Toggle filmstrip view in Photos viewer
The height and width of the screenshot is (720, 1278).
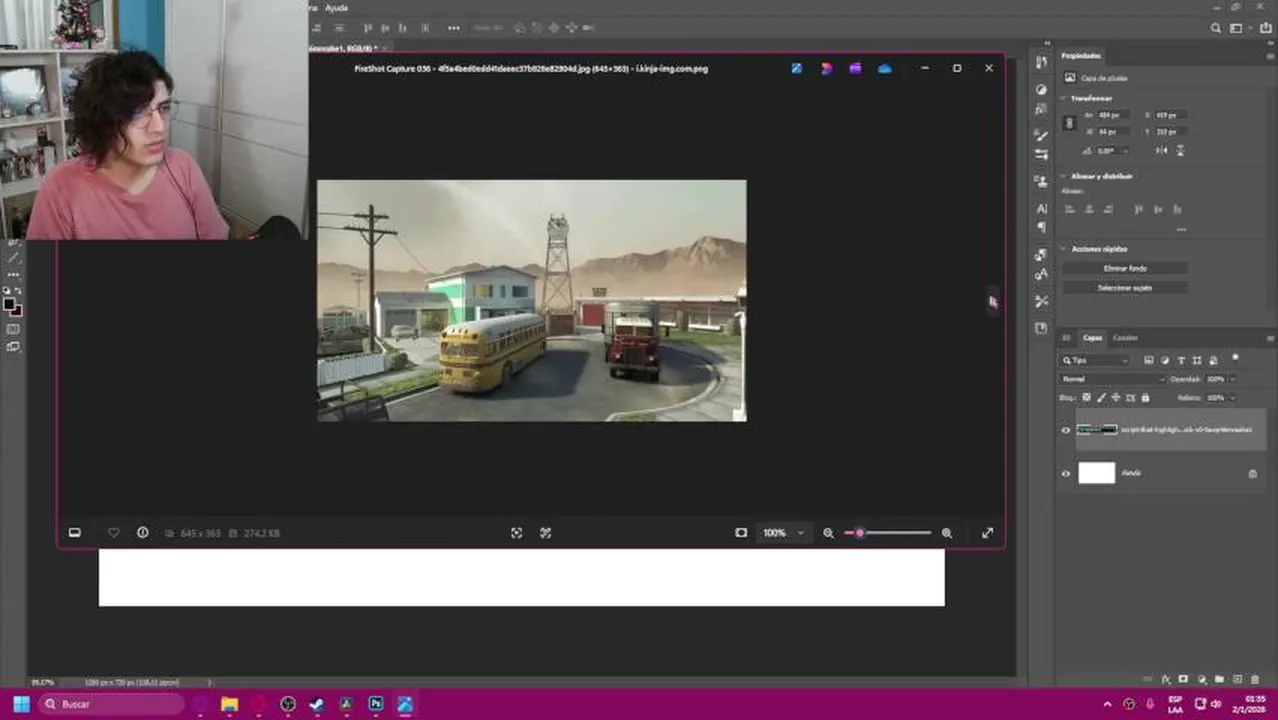coord(74,533)
